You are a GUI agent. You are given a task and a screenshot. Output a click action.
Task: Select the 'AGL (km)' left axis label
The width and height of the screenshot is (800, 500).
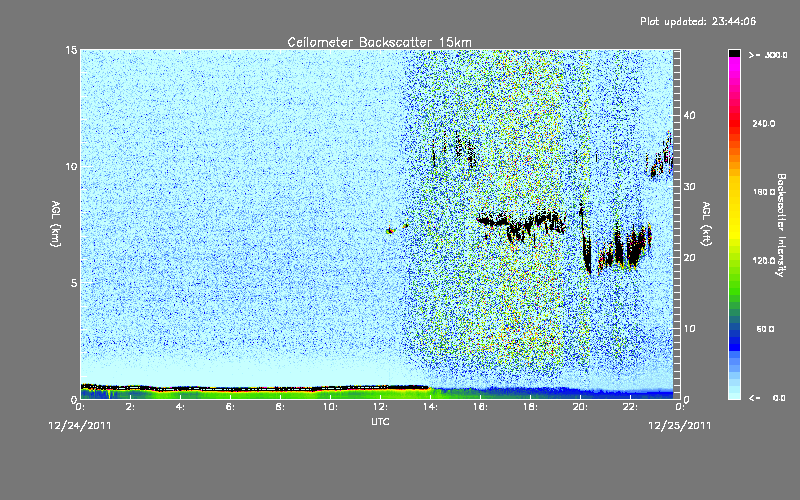tap(56, 223)
